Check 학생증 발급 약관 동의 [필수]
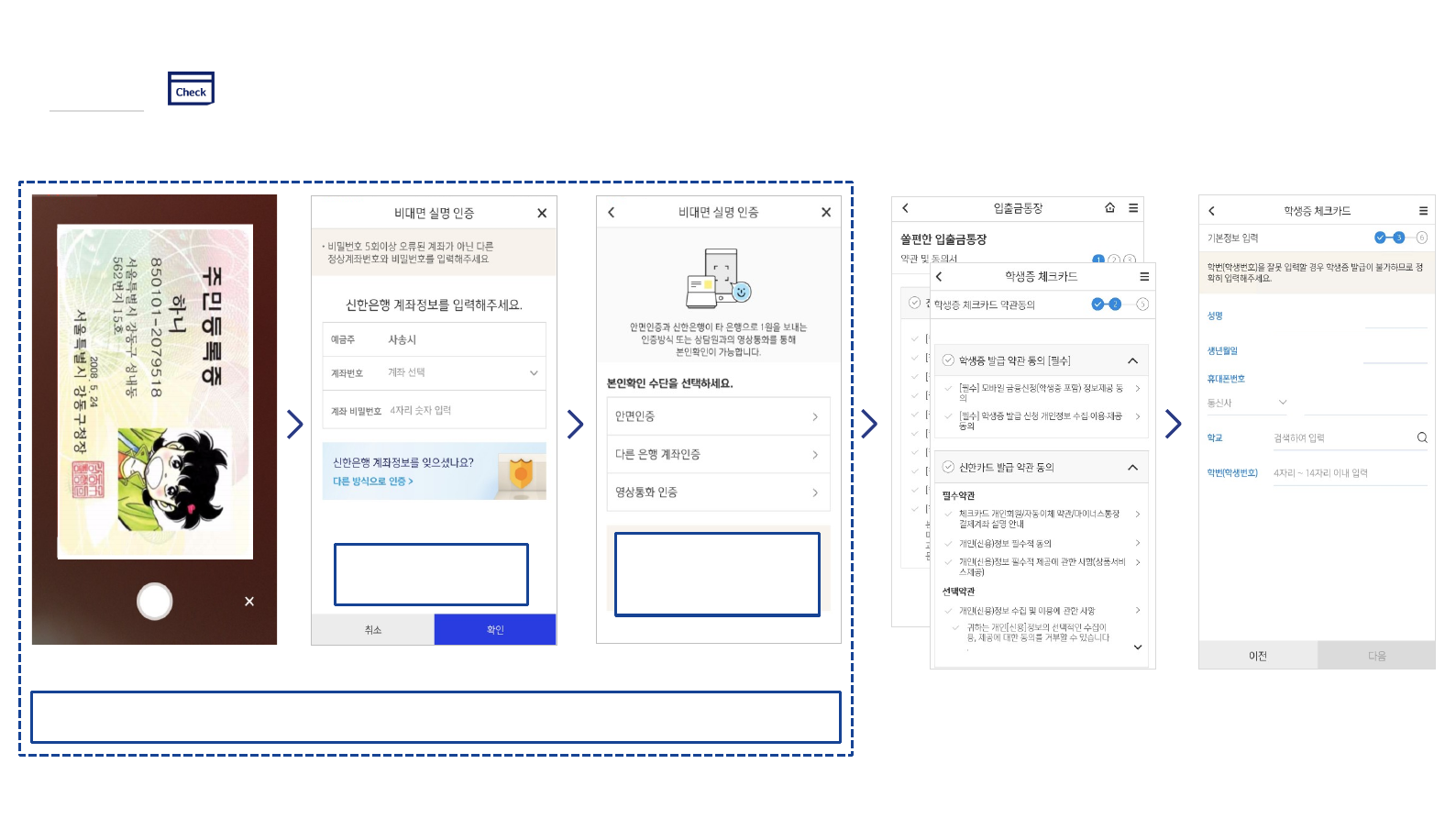Viewport: 1456px width, 819px height. click(x=949, y=360)
